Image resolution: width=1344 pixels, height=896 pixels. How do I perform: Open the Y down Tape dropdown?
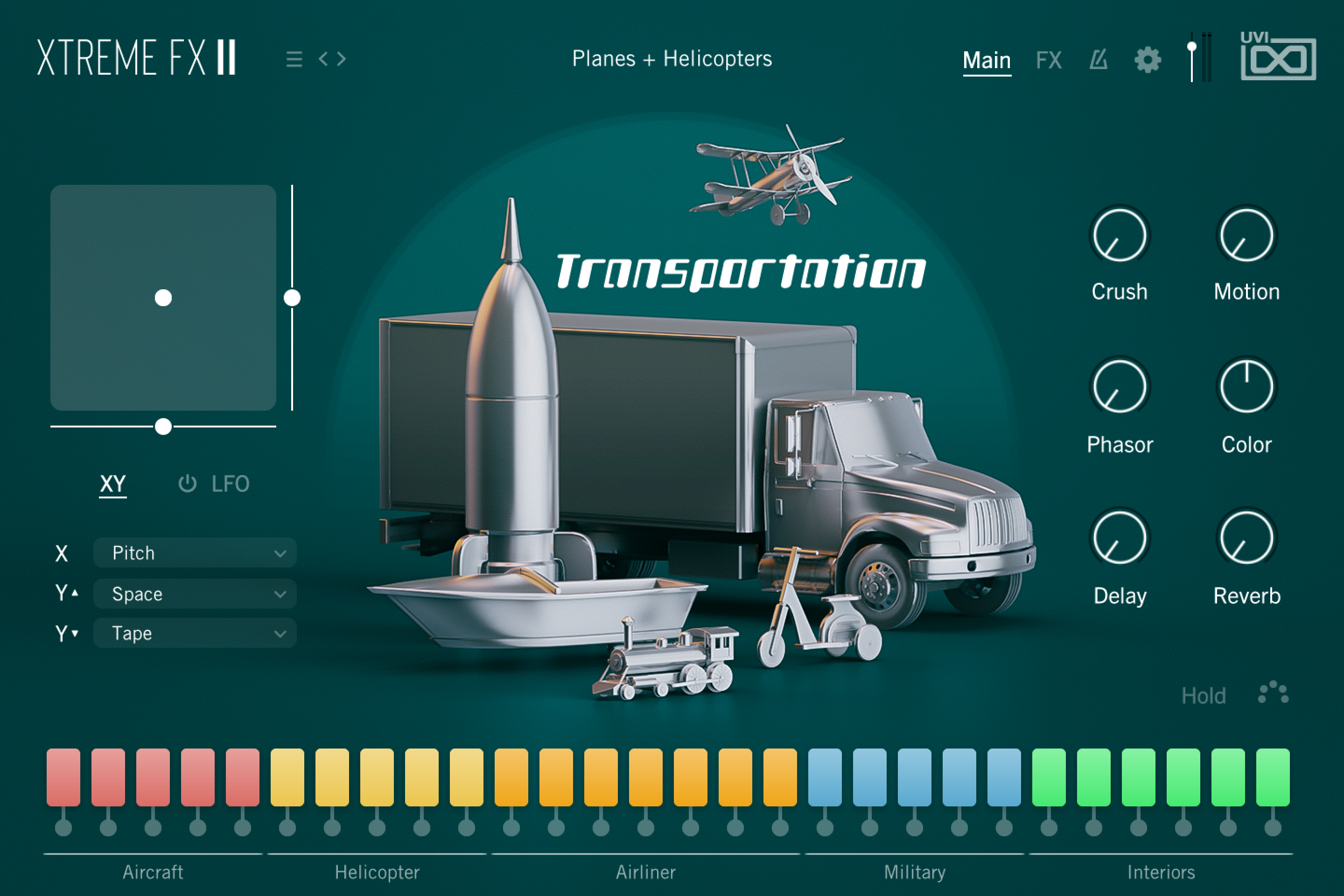point(195,633)
